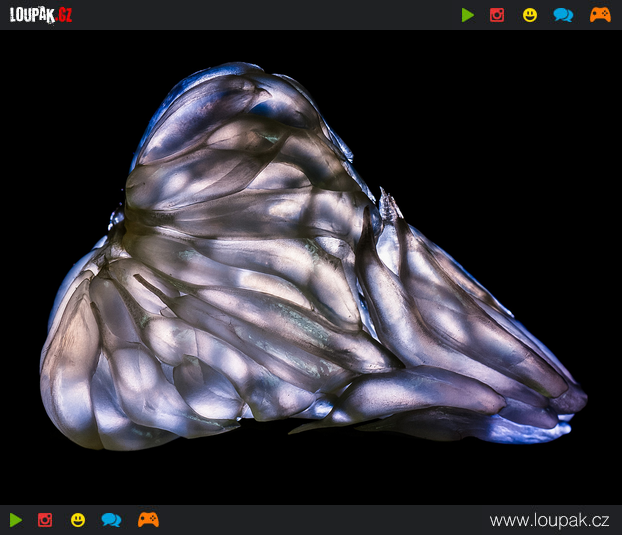Click the orange gamepad icon in the top header
622x535 pixels.
pos(600,15)
